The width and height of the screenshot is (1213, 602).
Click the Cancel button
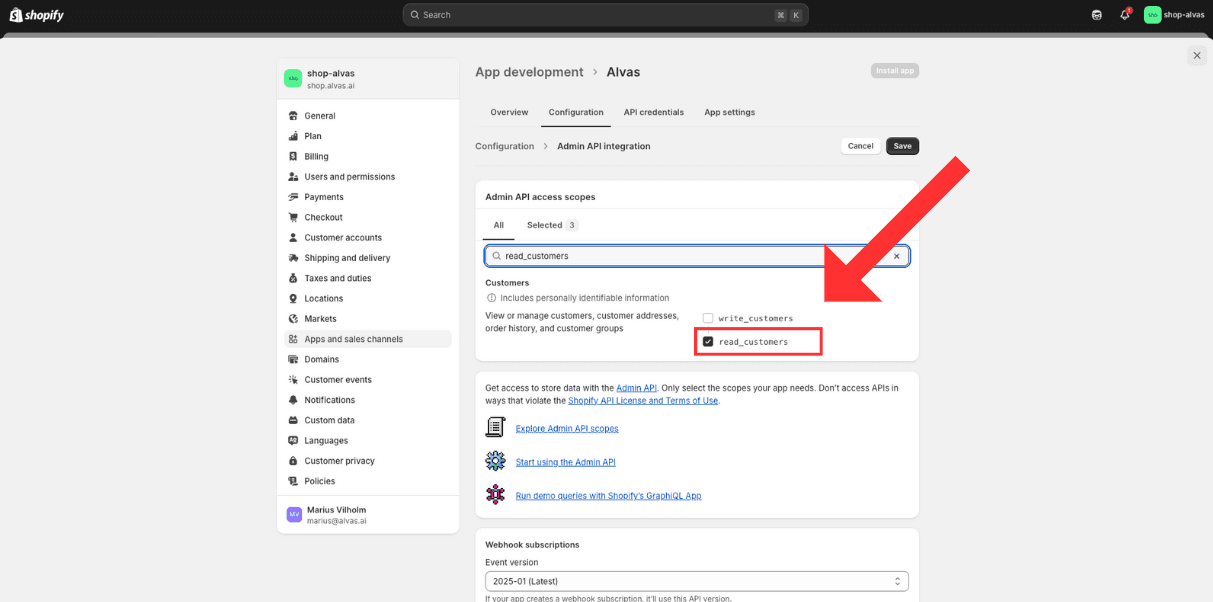[860, 146]
